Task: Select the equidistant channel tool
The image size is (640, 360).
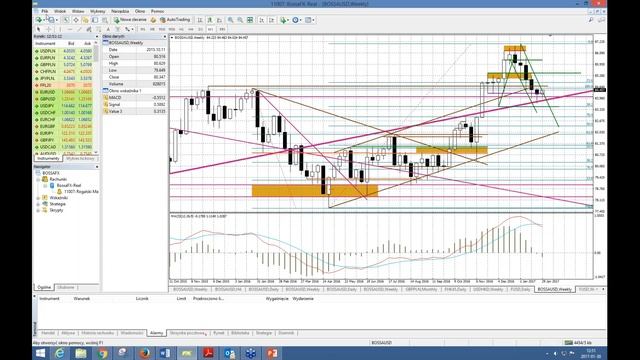Action: tap(89, 29)
